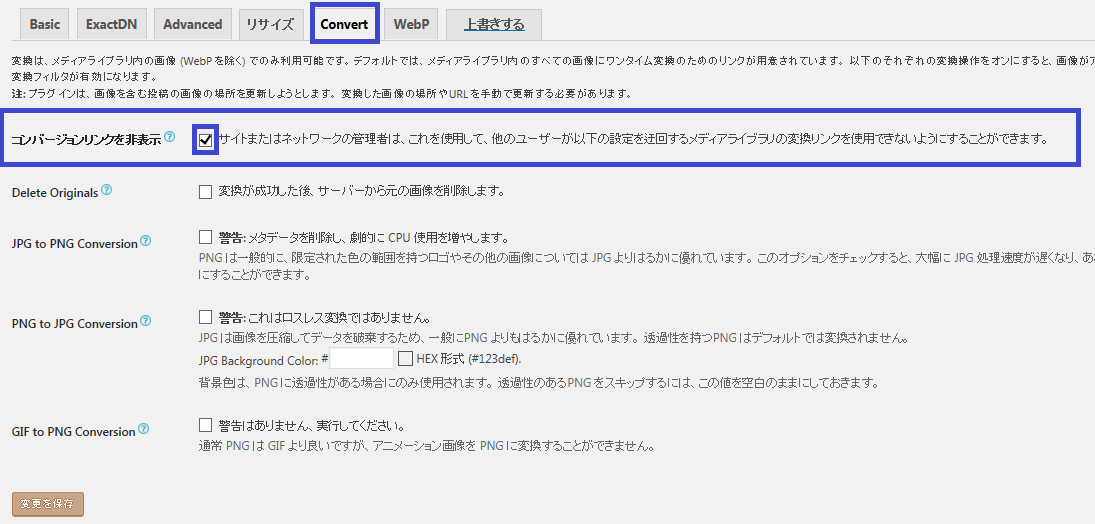1095x524 pixels.
Task: Enable the PNG to JPG Conversion checkbox
Action: [x=205, y=317]
